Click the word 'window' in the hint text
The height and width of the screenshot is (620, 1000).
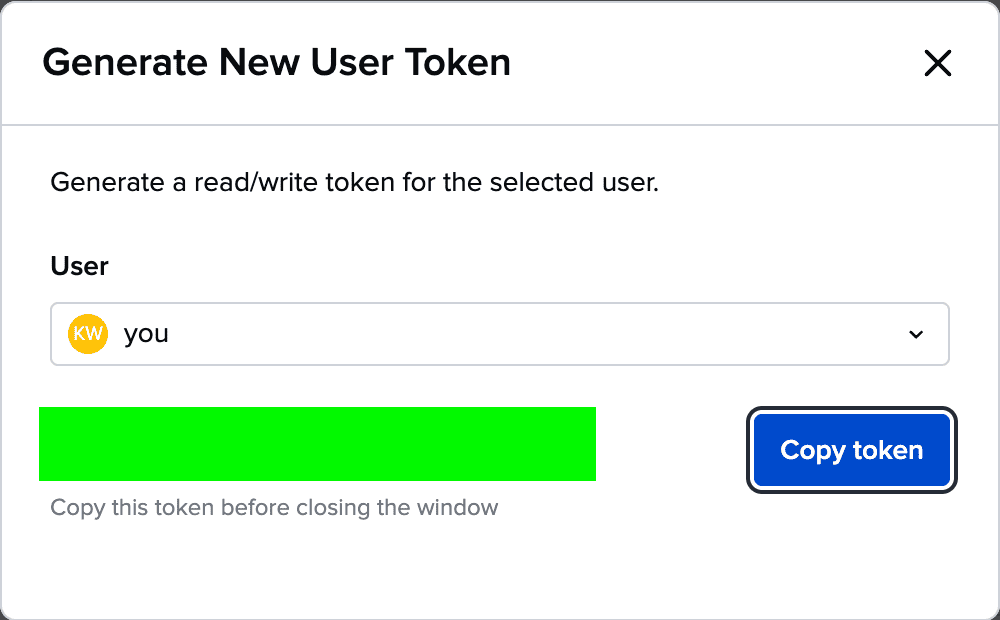tap(457, 508)
